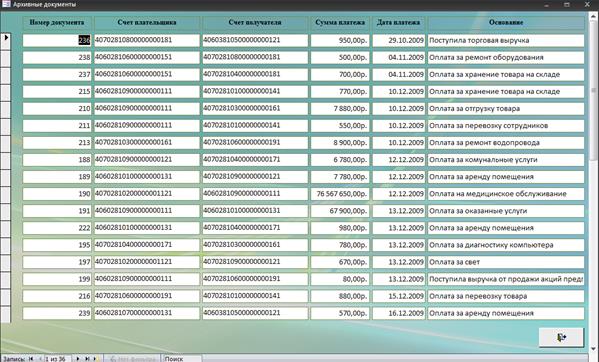This screenshot has height=362, width=599.
Task: Go to the previous record
Action: coord(40,359)
